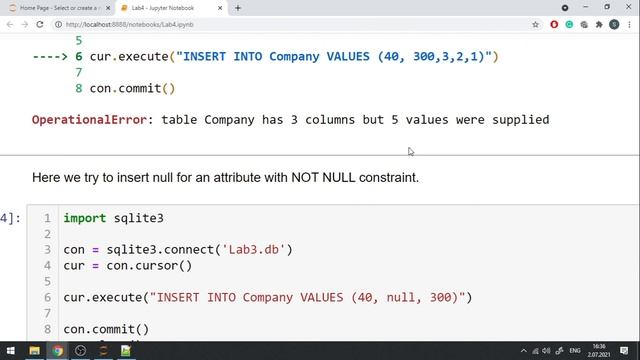640x360 pixels.
Task: Open a new browser tab
Action: coord(238,8)
